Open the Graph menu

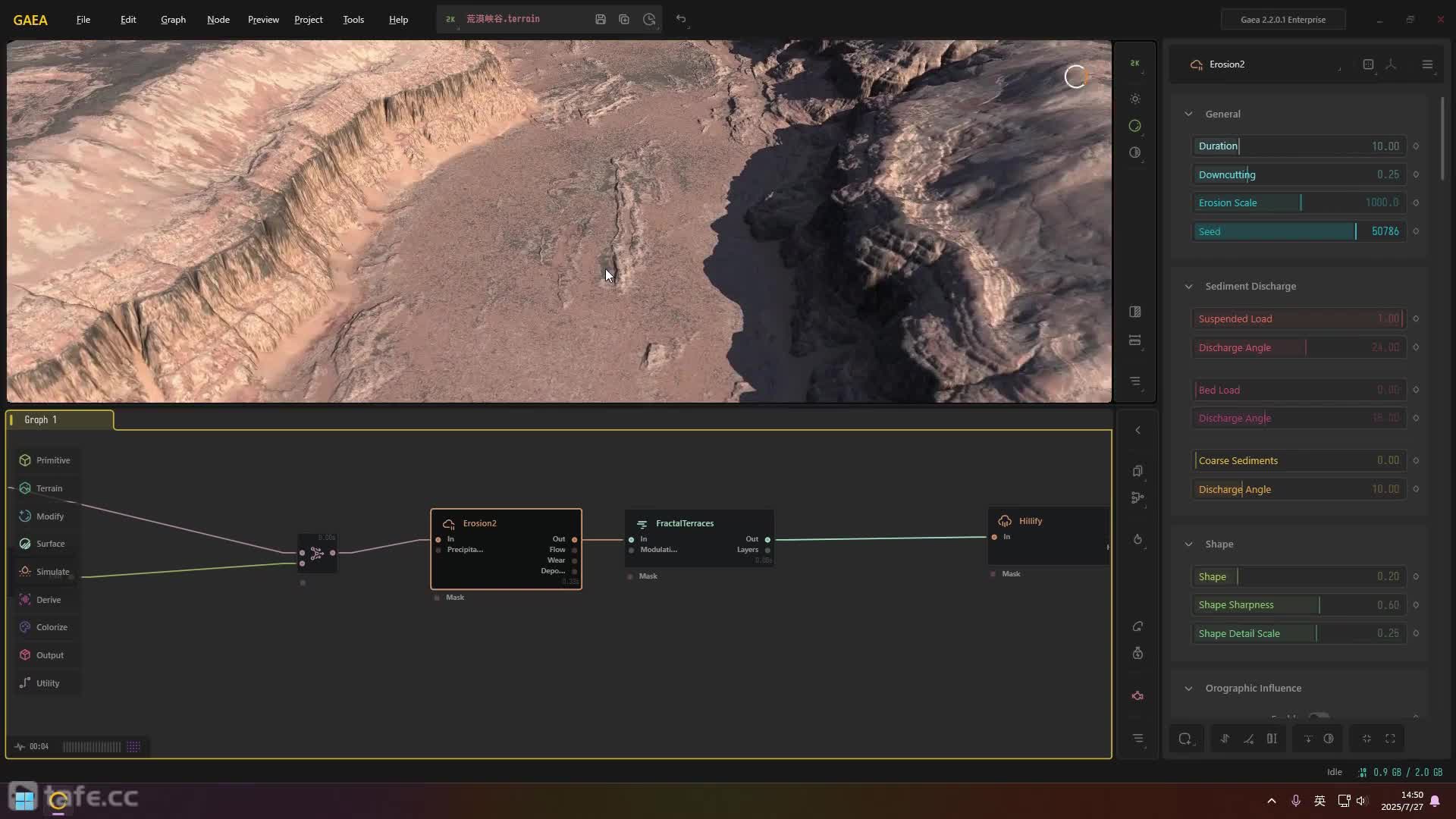pyautogui.click(x=173, y=20)
